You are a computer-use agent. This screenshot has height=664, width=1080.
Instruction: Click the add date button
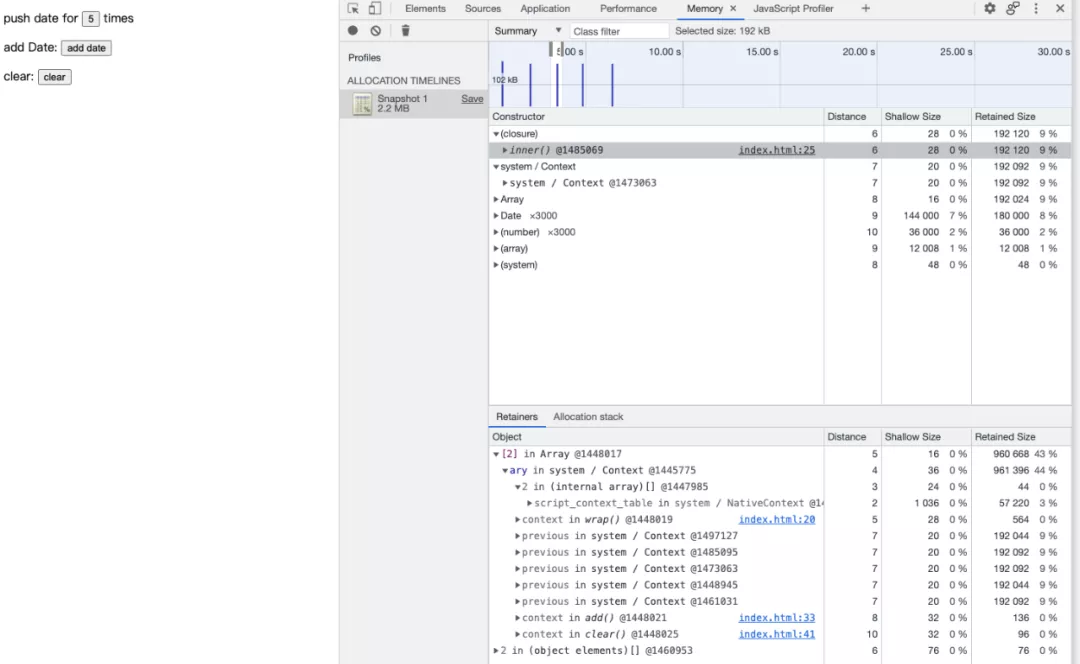tap(86, 48)
